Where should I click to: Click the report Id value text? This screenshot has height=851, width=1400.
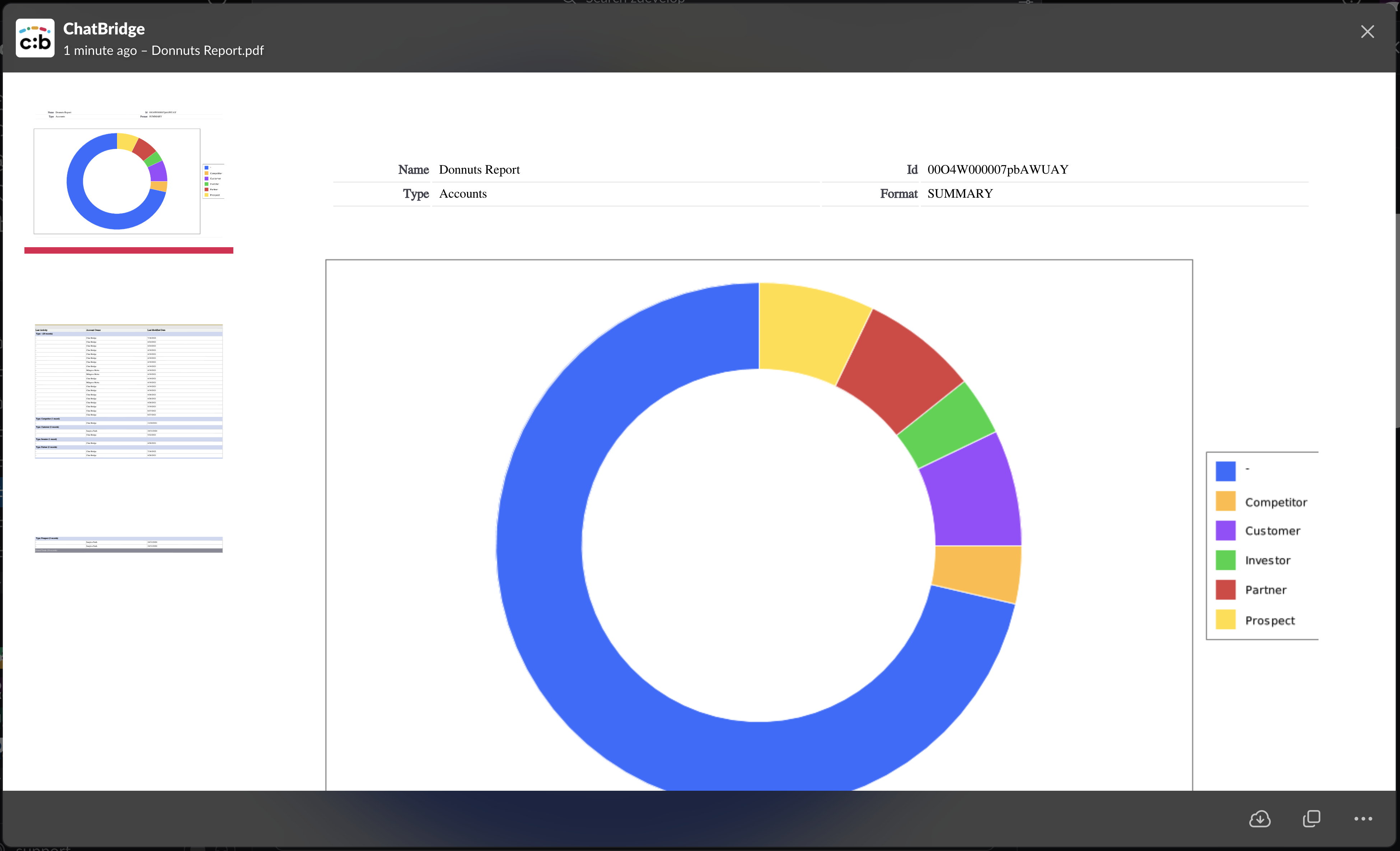(997, 169)
